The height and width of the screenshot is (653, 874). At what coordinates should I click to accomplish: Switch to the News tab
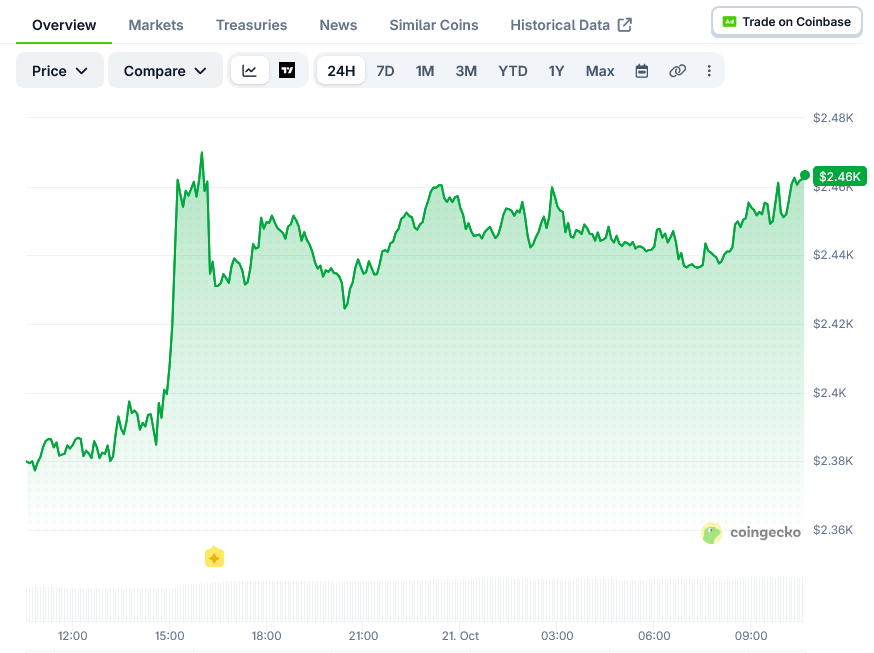tap(338, 25)
